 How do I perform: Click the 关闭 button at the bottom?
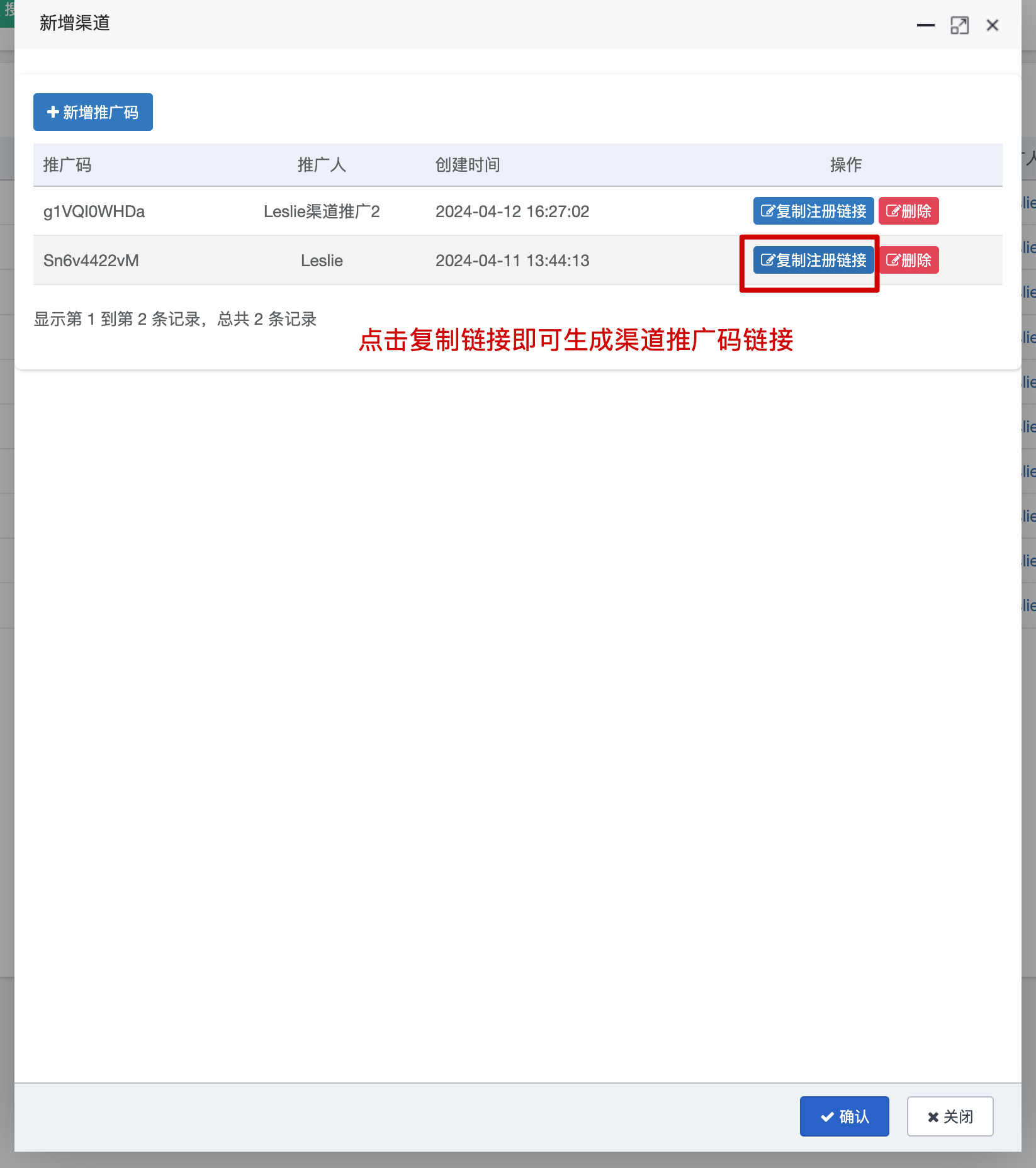[x=950, y=1116]
